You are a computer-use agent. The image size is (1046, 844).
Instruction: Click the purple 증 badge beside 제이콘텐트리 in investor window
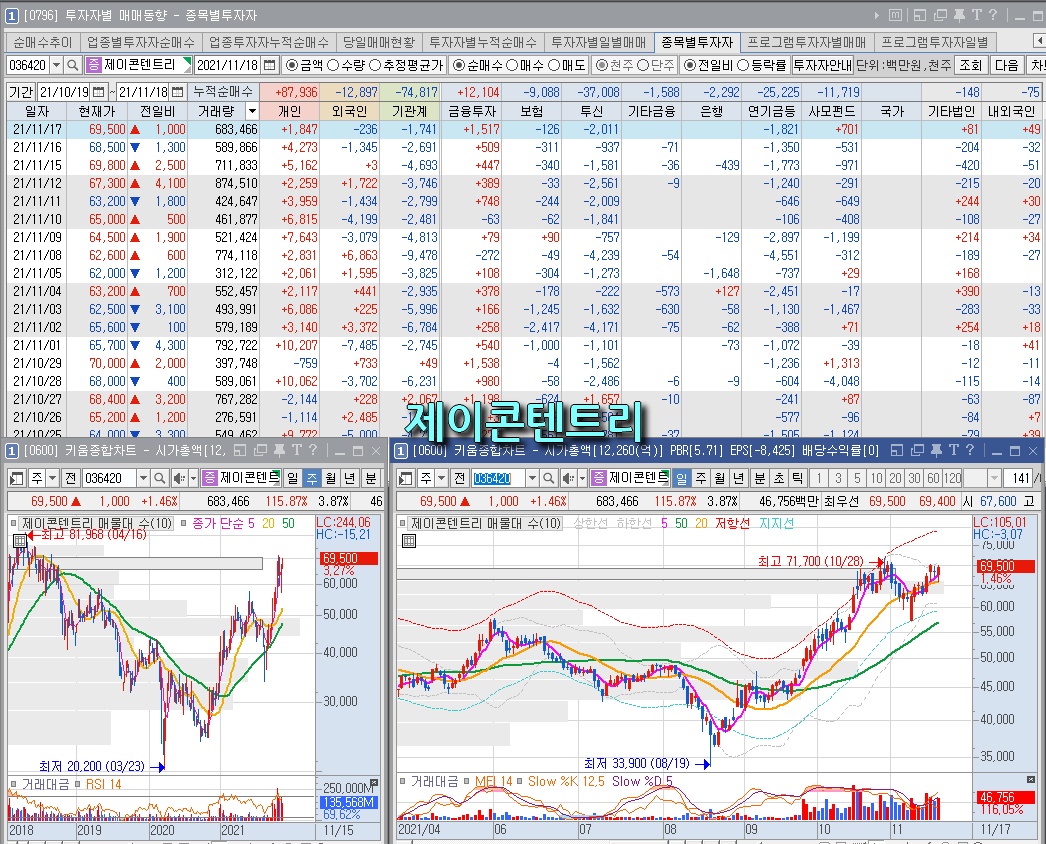tap(93, 65)
